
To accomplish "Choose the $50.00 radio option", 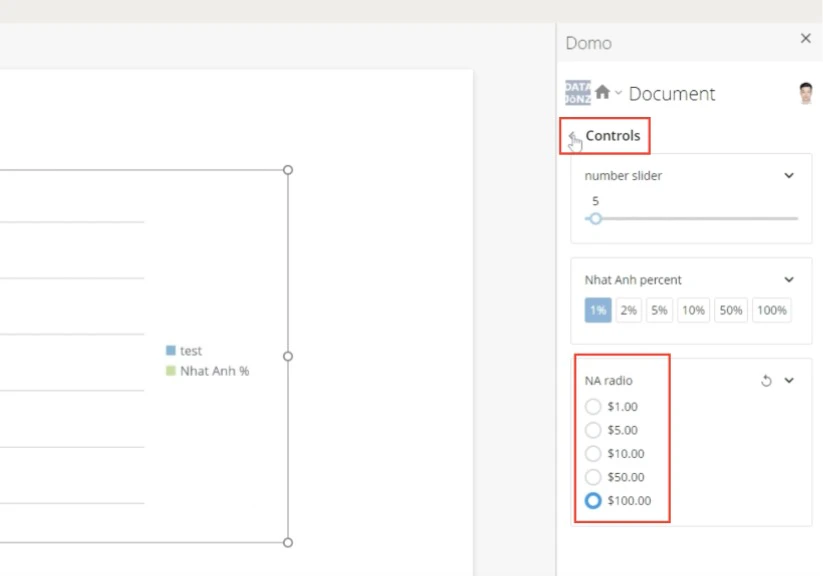I will coord(593,477).
